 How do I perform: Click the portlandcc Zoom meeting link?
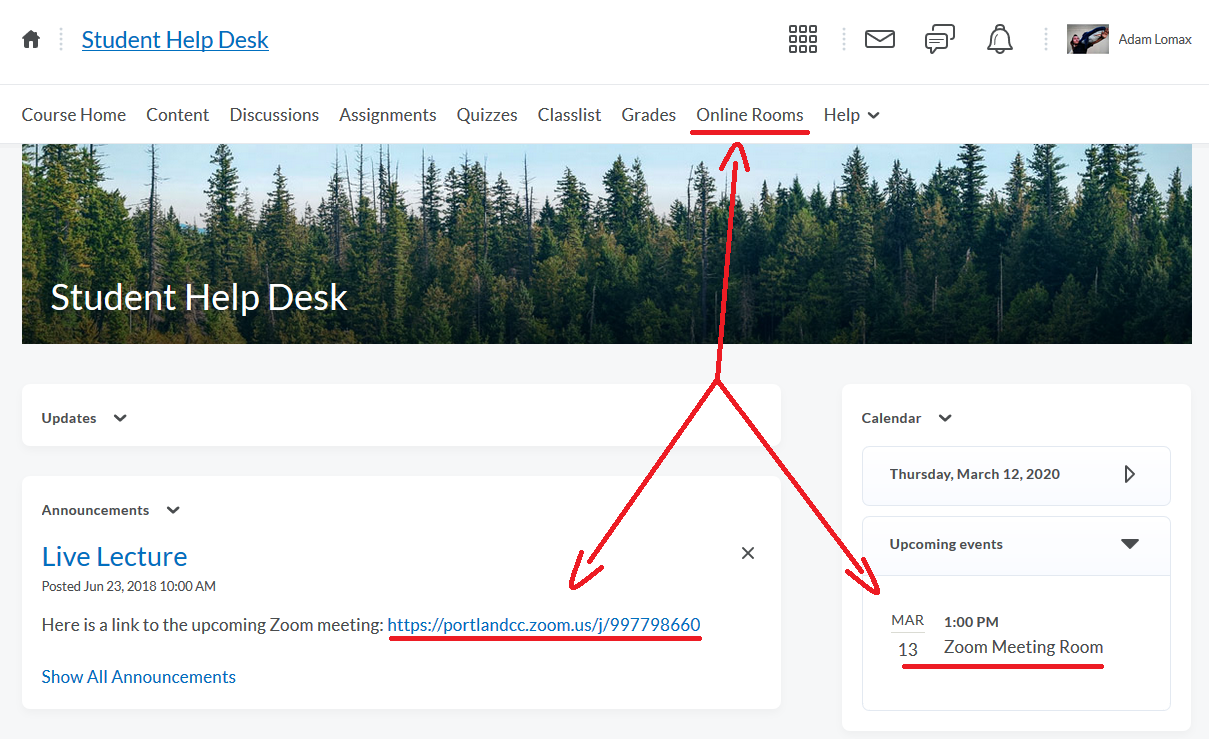[x=543, y=625]
